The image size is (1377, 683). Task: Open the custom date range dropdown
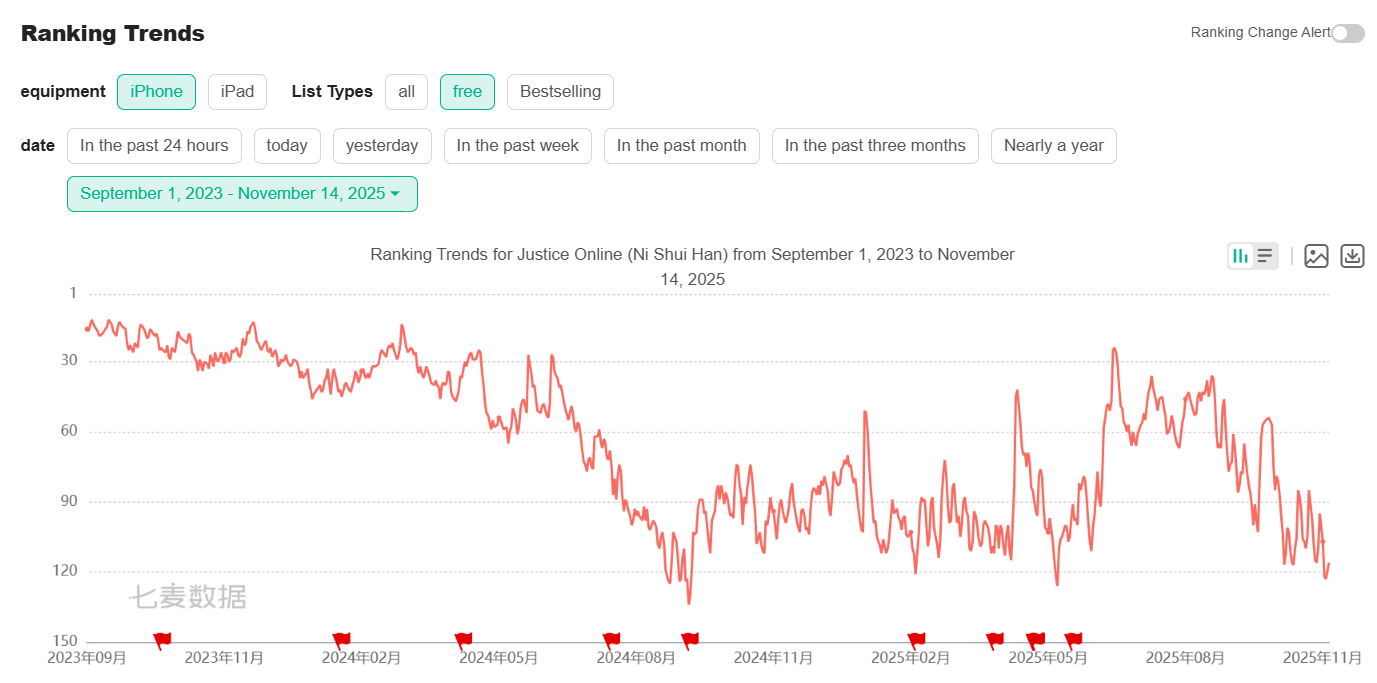point(241,194)
